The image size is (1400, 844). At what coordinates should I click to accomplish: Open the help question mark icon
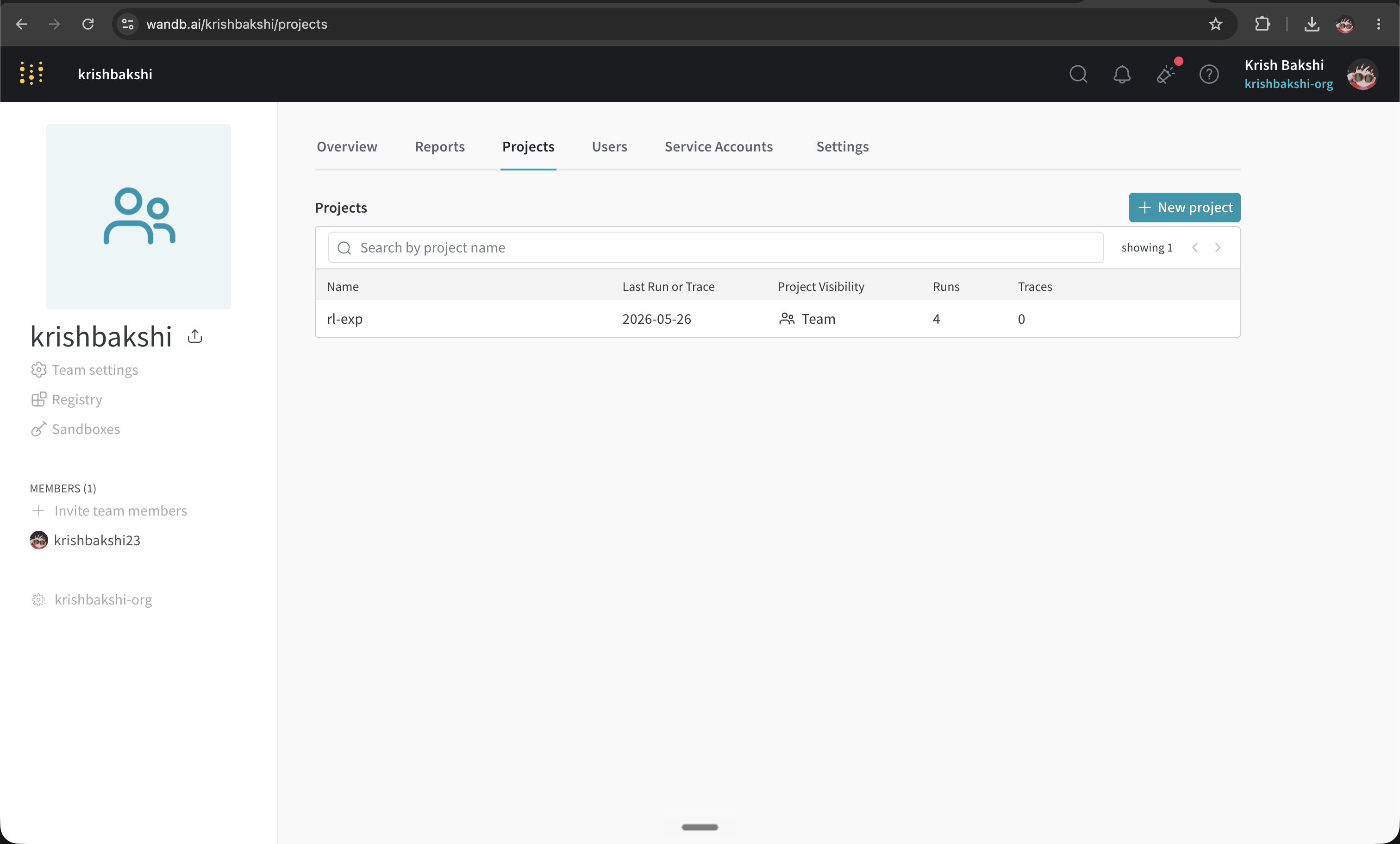pyautogui.click(x=1208, y=74)
